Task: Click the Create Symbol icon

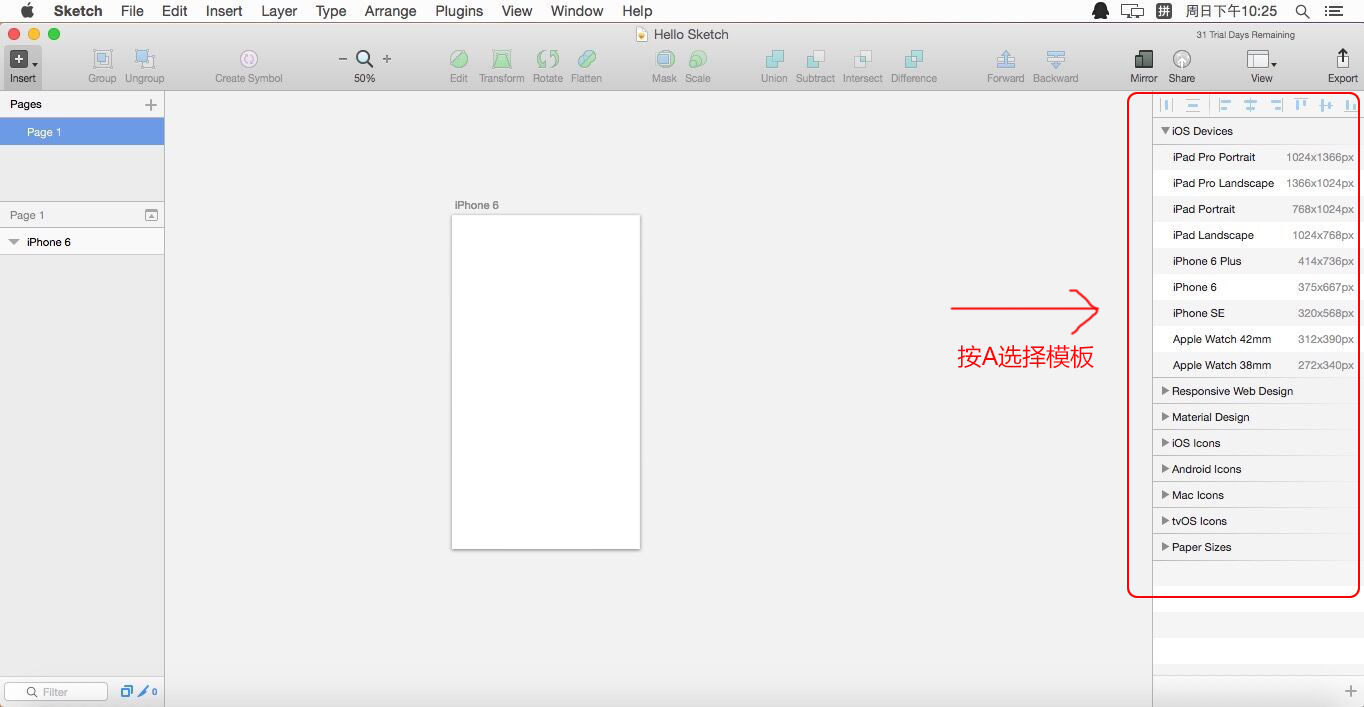Action: [249, 60]
